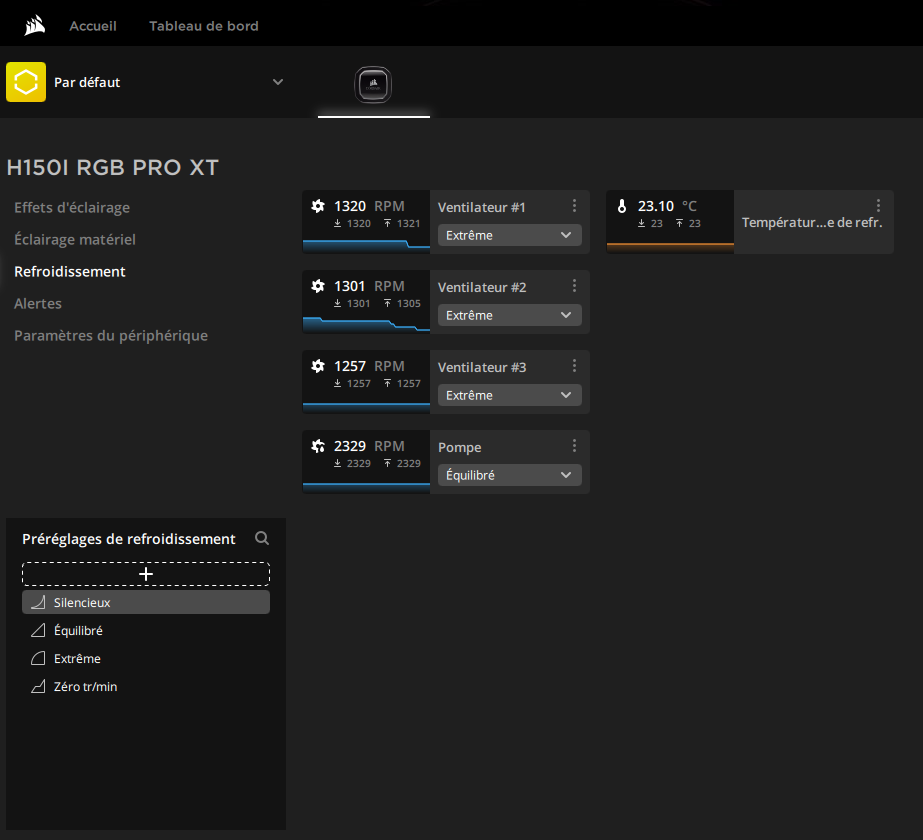Click the Corsair sails logo
Screen dimensions: 923x840
pyautogui.click(x=35, y=25)
